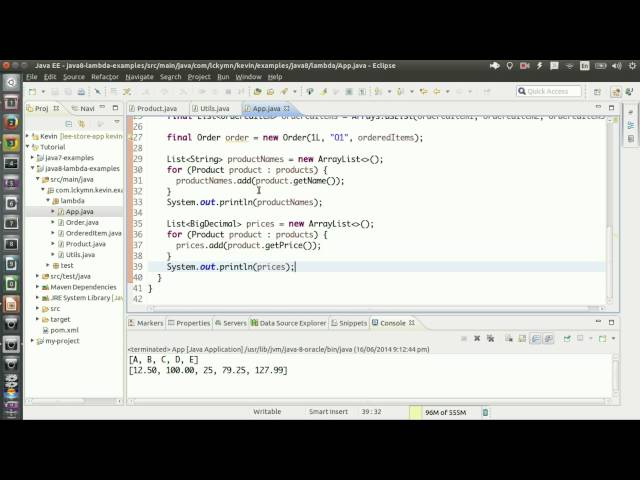The height and width of the screenshot is (480, 640).
Task: Open the Window menu
Action: click(x=248, y=77)
